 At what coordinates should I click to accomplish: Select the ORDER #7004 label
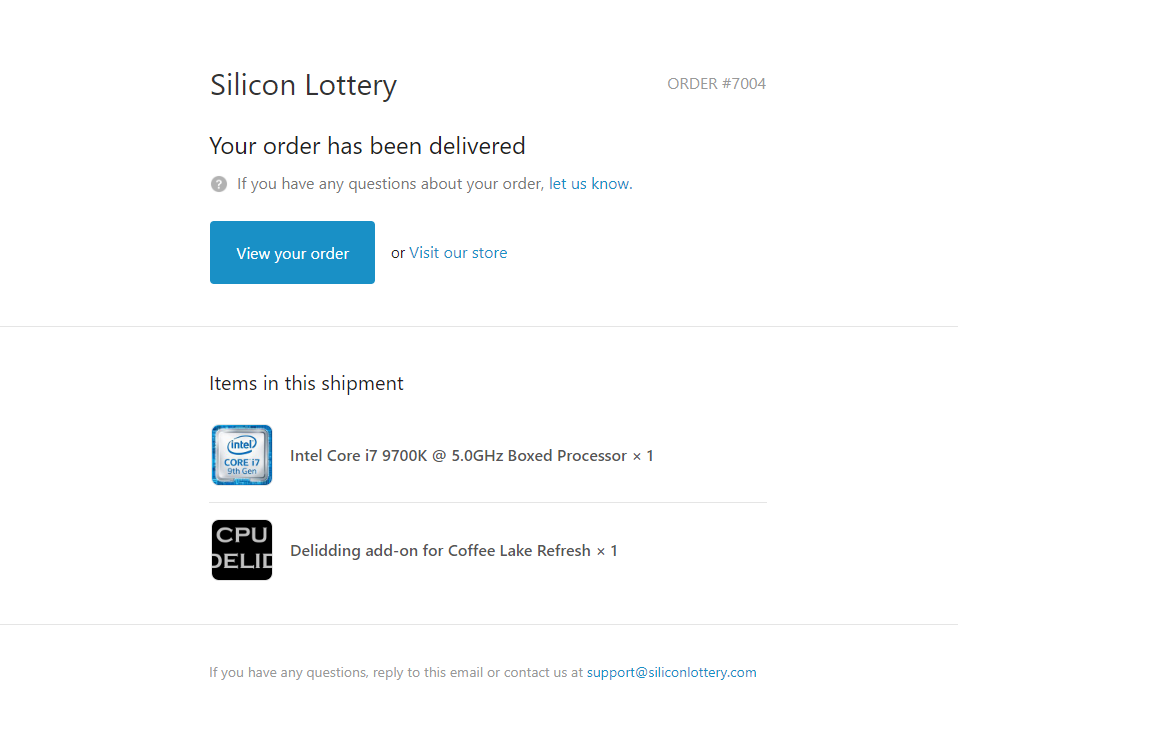[x=716, y=84]
